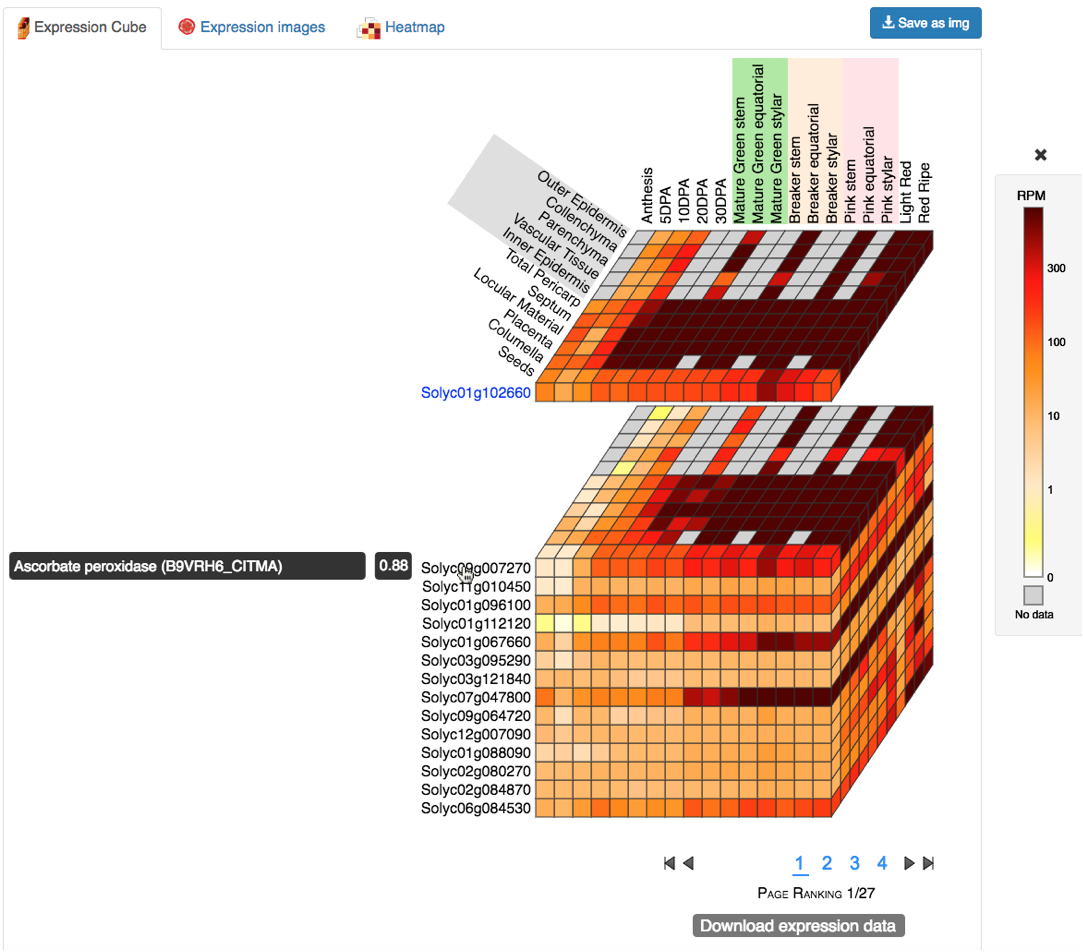Go to previous page arrow
Viewport: 1083px width, 952px height.
[688, 863]
